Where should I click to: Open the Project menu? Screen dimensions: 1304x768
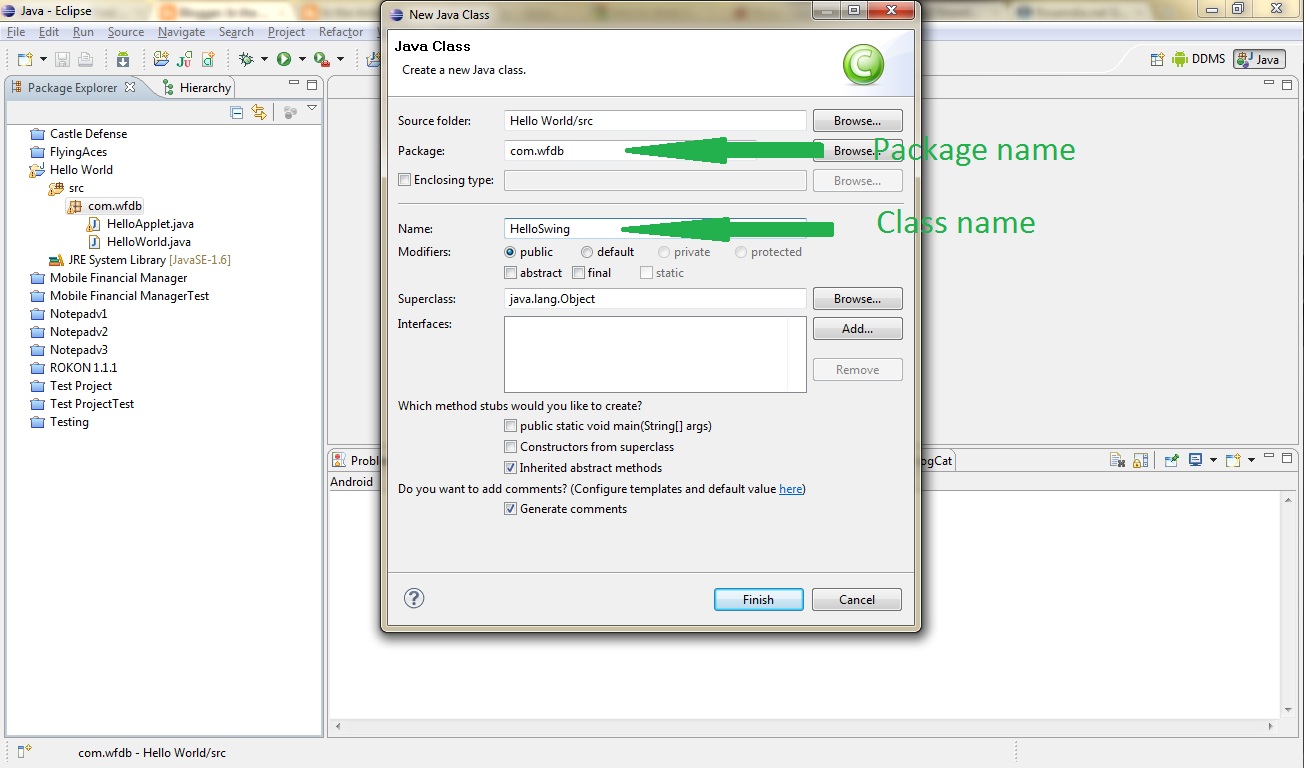click(286, 32)
